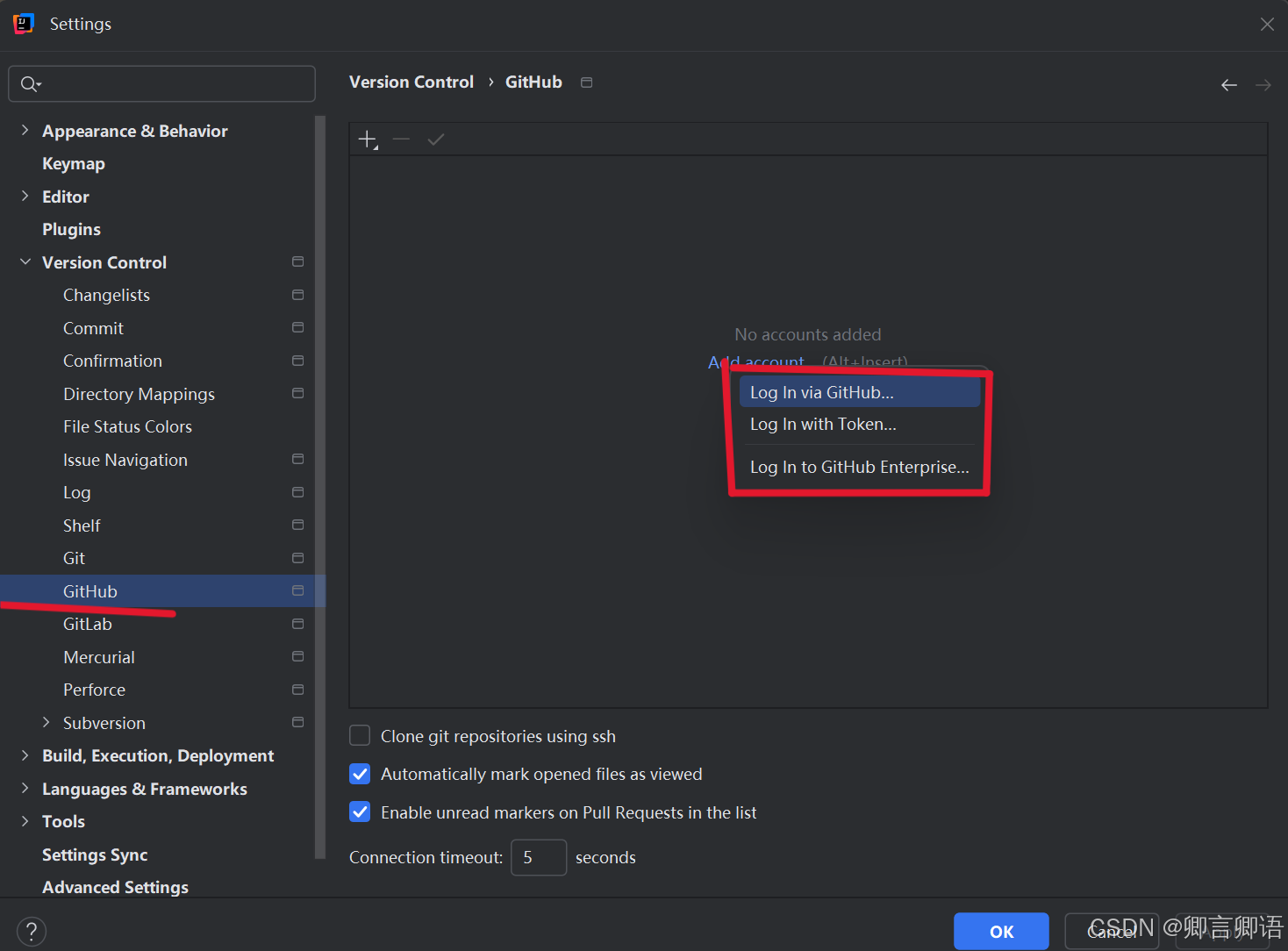Open the Settings Sync page
1288x951 pixels.
[95, 854]
